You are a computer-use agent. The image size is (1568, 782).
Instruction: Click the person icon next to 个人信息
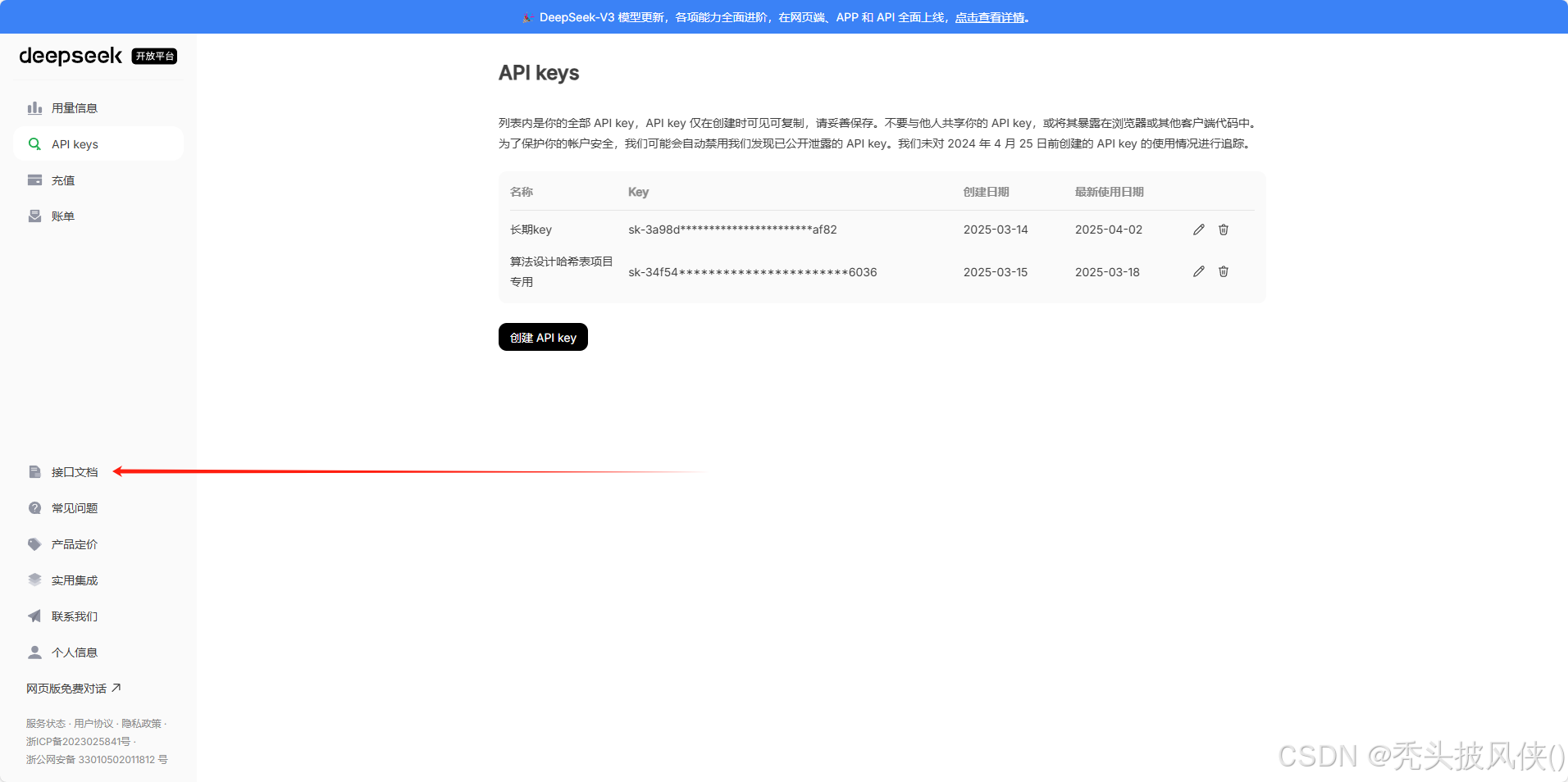(x=34, y=652)
